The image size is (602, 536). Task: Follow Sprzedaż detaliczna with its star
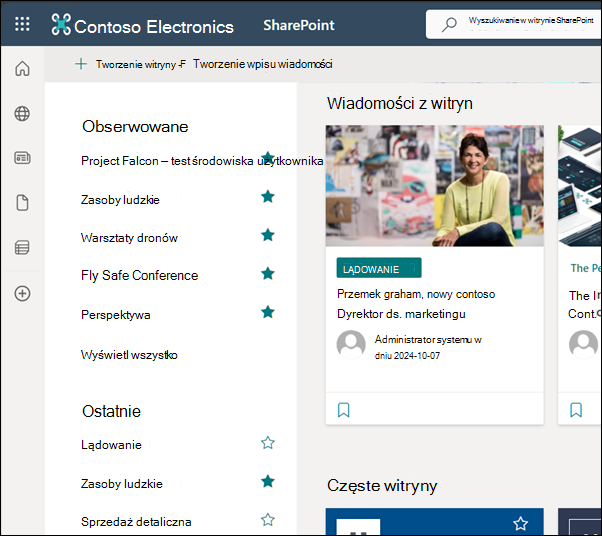tap(268, 520)
